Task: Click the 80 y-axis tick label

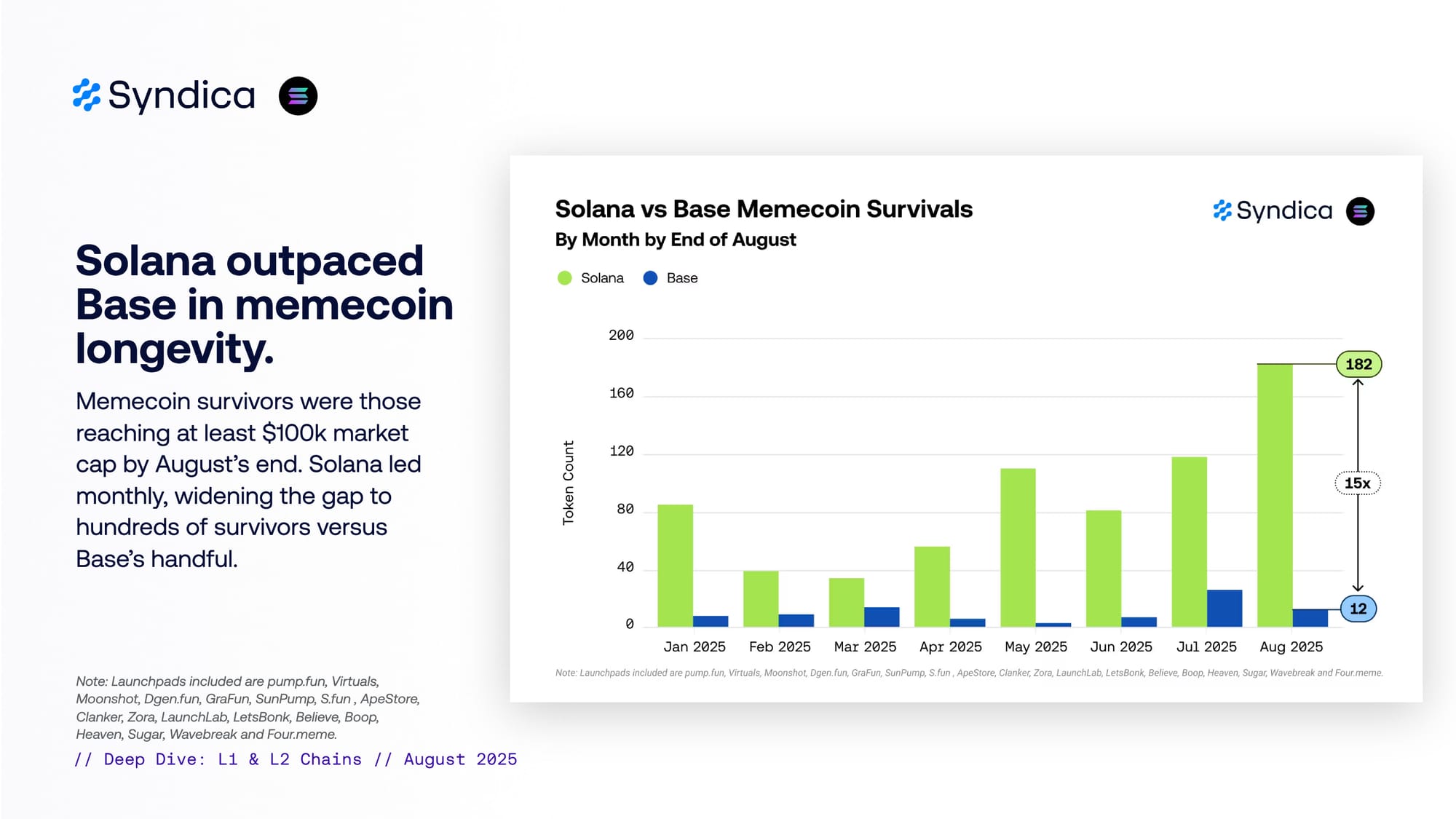Action: (x=625, y=510)
